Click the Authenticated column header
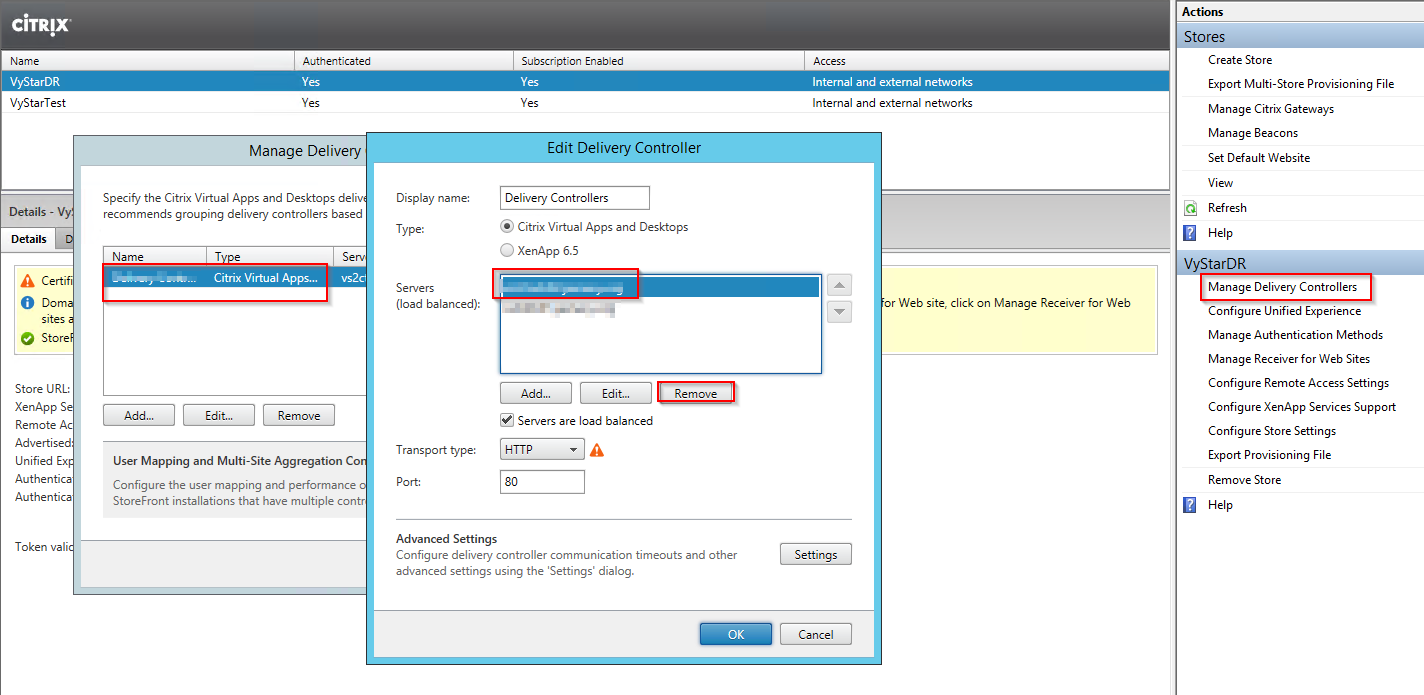Image resolution: width=1424 pixels, height=695 pixels. click(x=404, y=61)
